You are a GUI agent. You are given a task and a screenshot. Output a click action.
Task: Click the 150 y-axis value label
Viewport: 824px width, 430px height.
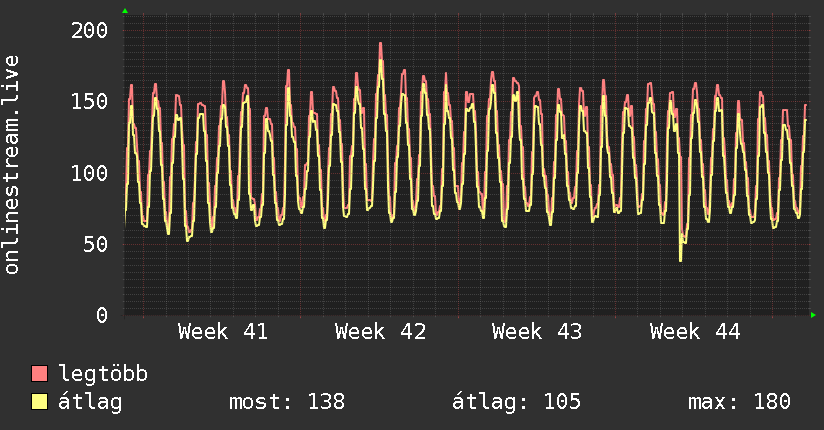pyautogui.click(x=90, y=101)
